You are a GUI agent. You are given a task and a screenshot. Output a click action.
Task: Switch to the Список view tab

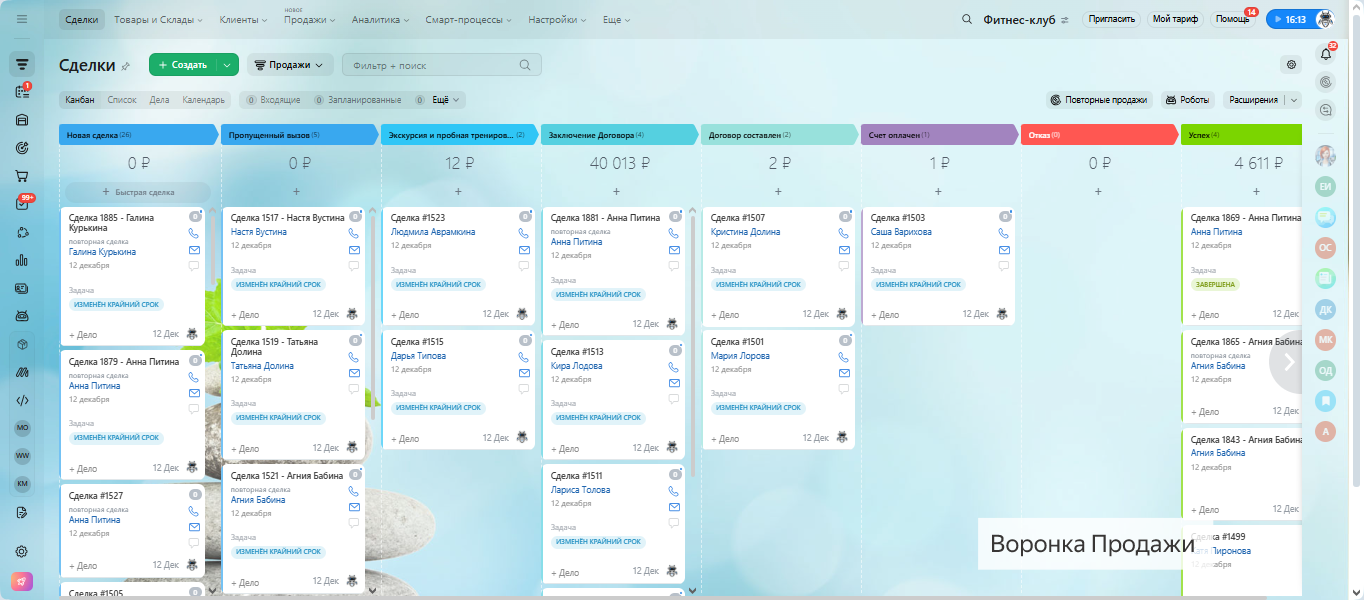coord(122,100)
